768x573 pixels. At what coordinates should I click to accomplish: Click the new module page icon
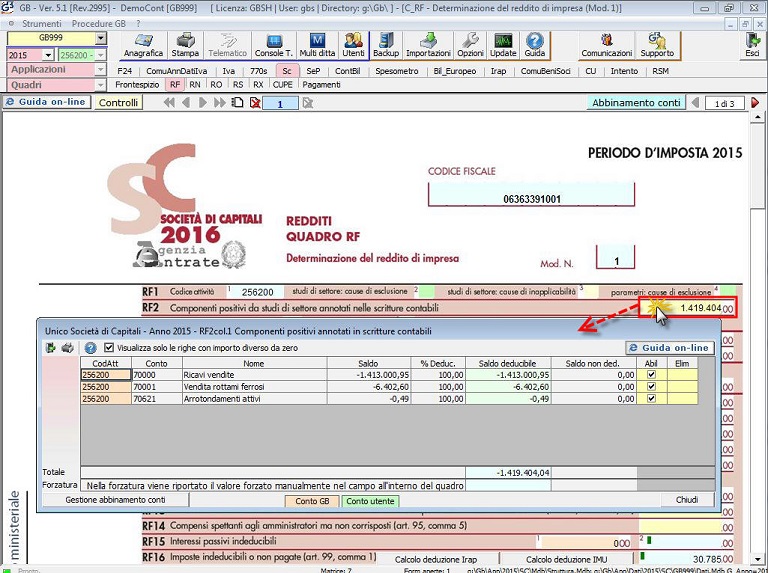[x=238, y=103]
